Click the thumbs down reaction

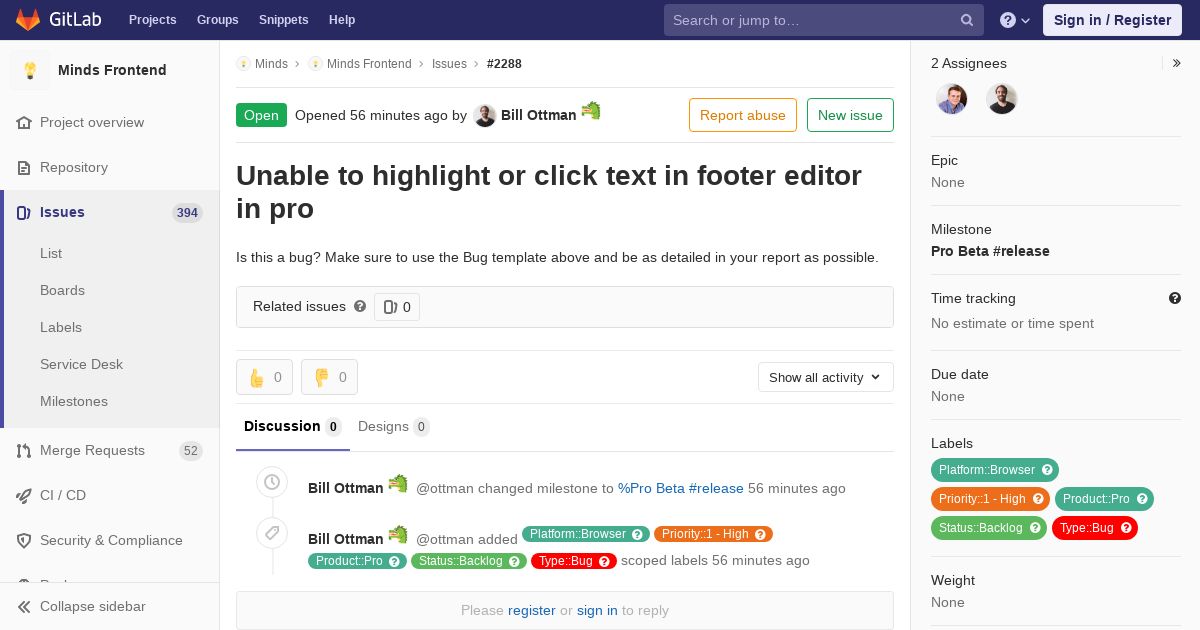tap(329, 377)
